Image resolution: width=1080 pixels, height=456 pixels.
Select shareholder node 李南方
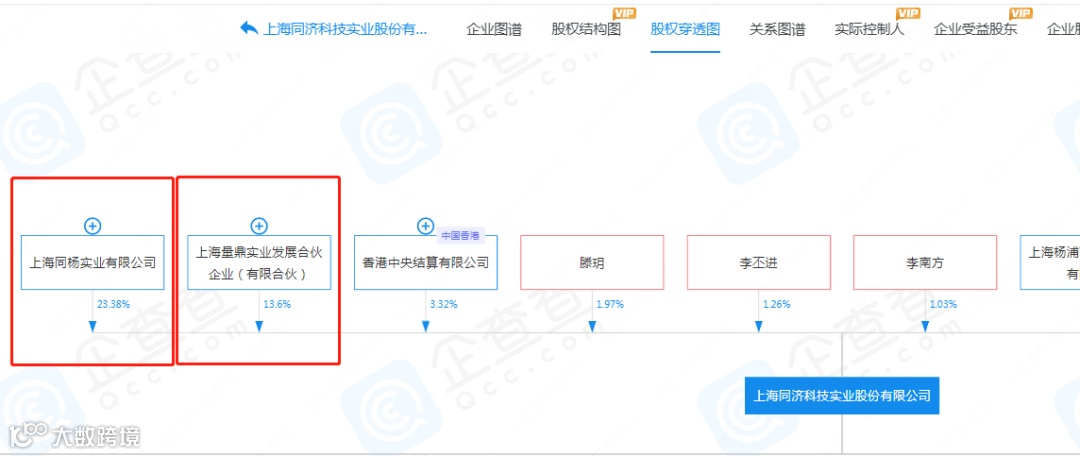point(926,262)
